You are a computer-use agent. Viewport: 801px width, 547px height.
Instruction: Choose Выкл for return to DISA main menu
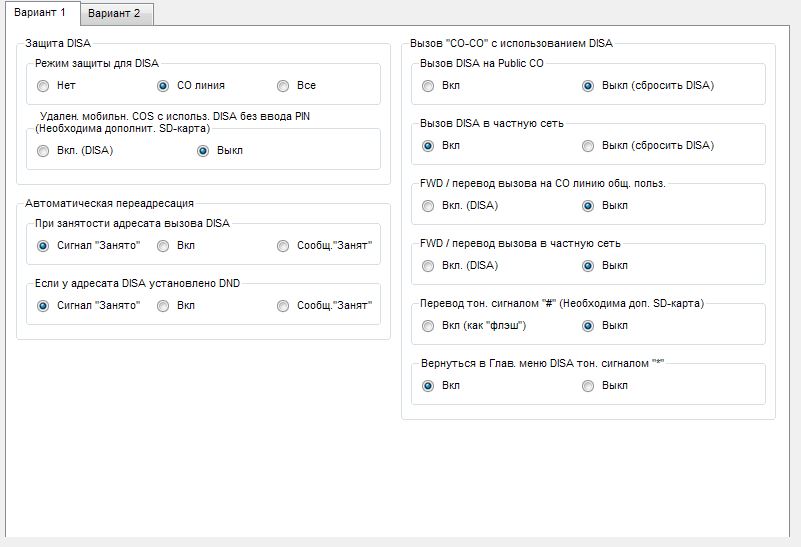(588, 386)
